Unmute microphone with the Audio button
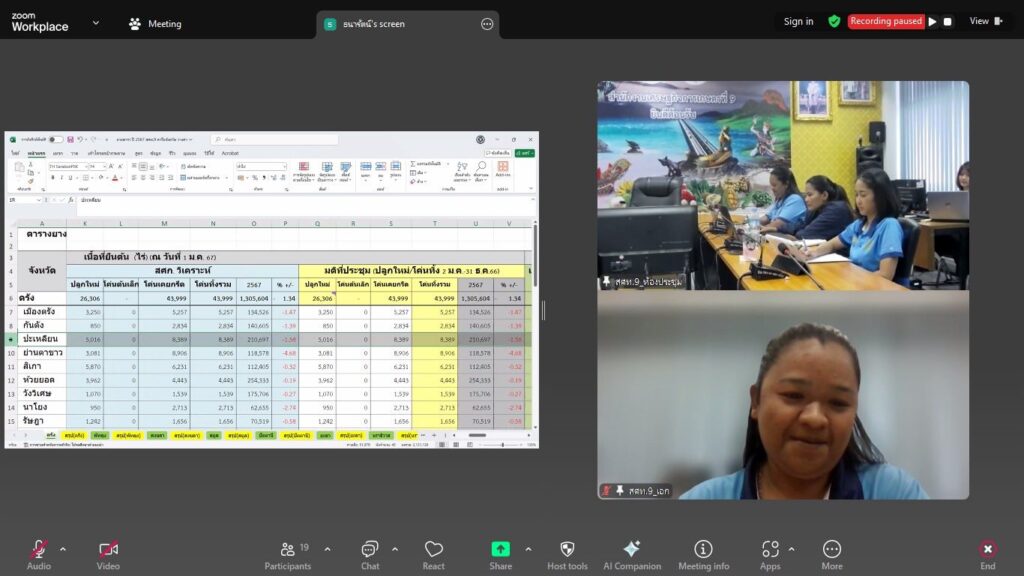The height and width of the screenshot is (576, 1024). pos(38,550)
